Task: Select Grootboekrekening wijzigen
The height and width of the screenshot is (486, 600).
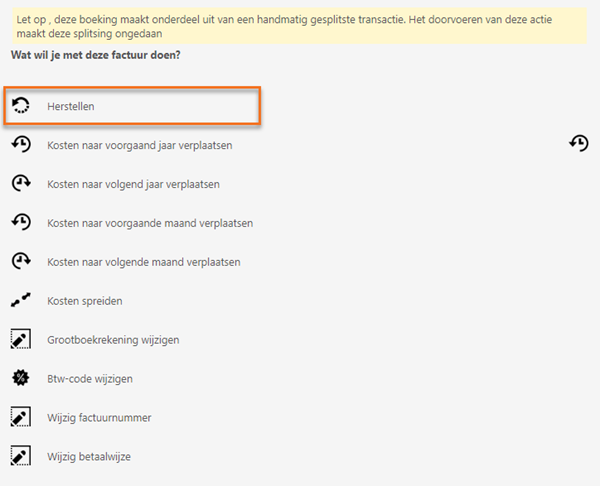Action: click(x=113, y=340)
